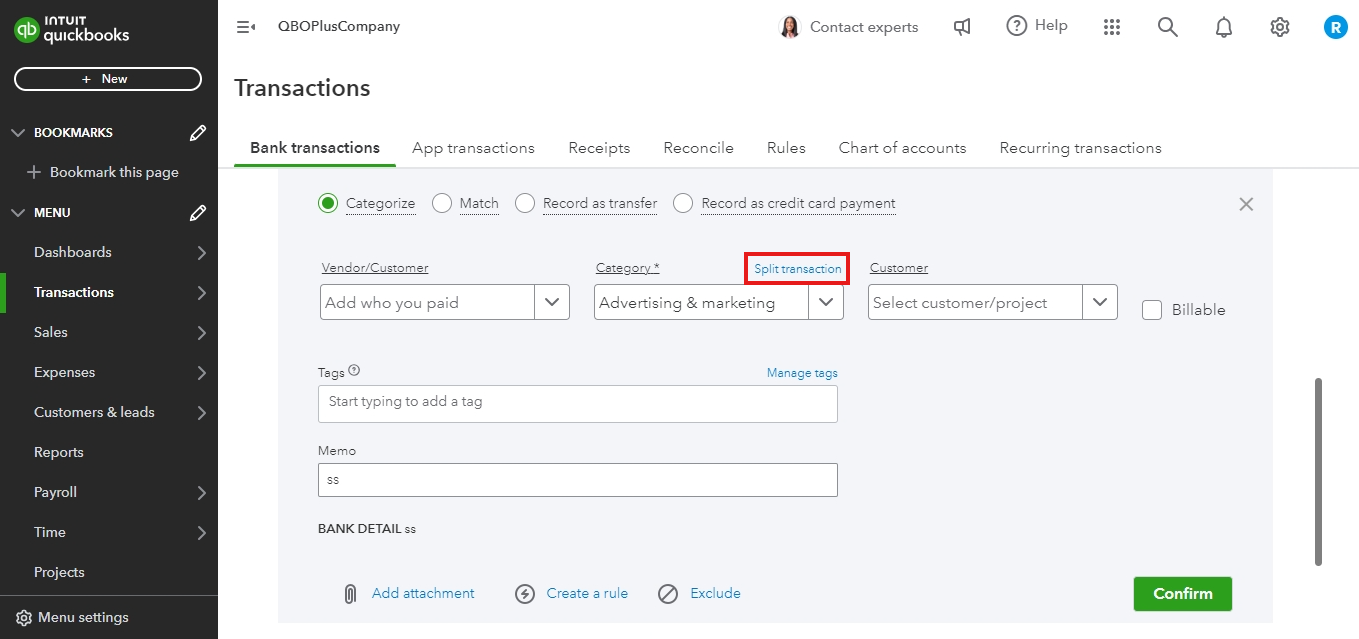
Task: Click the Category field showing Advertising & marketing
Action: (702, 303)
